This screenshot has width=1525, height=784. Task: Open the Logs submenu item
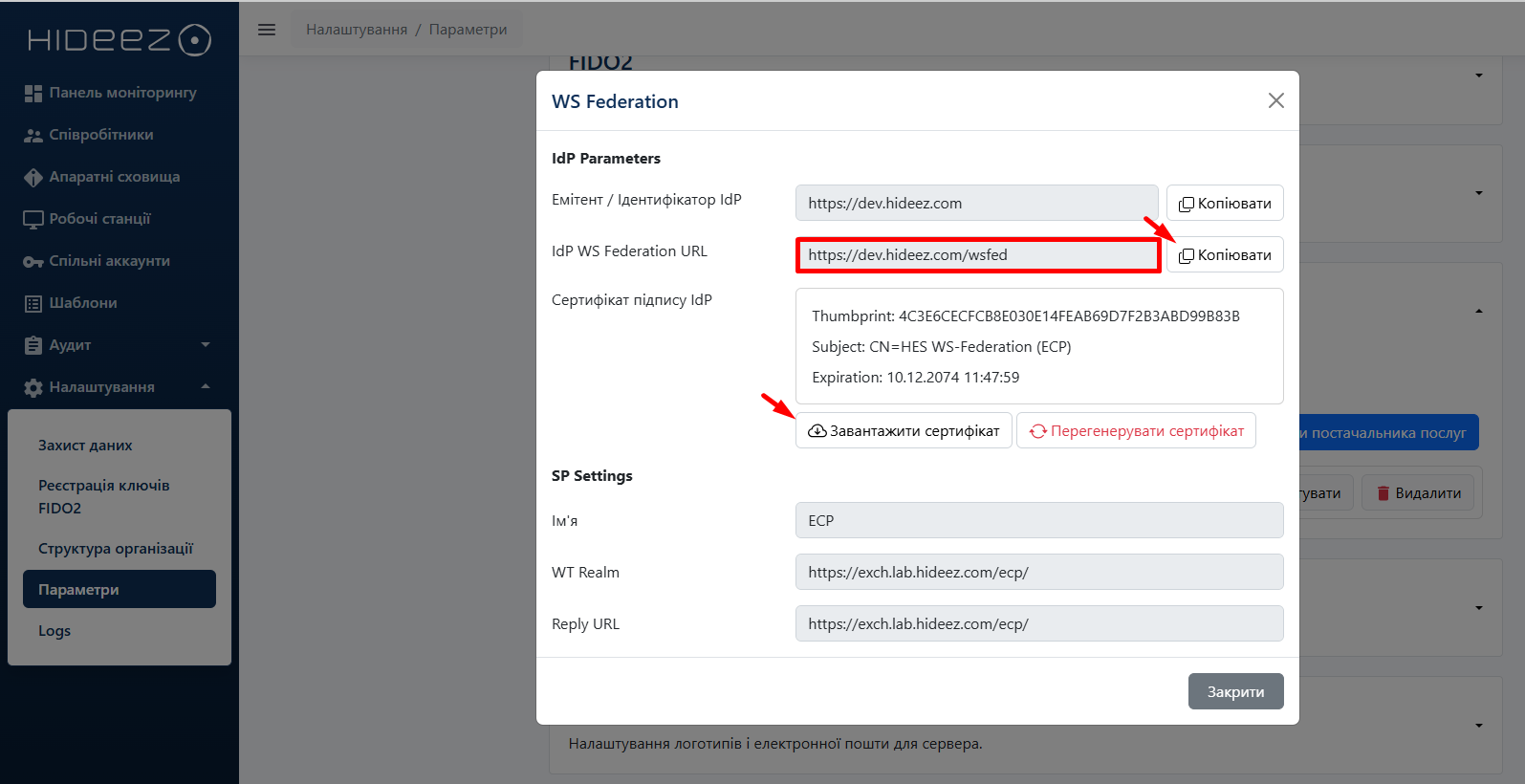[x=54, y=631]
